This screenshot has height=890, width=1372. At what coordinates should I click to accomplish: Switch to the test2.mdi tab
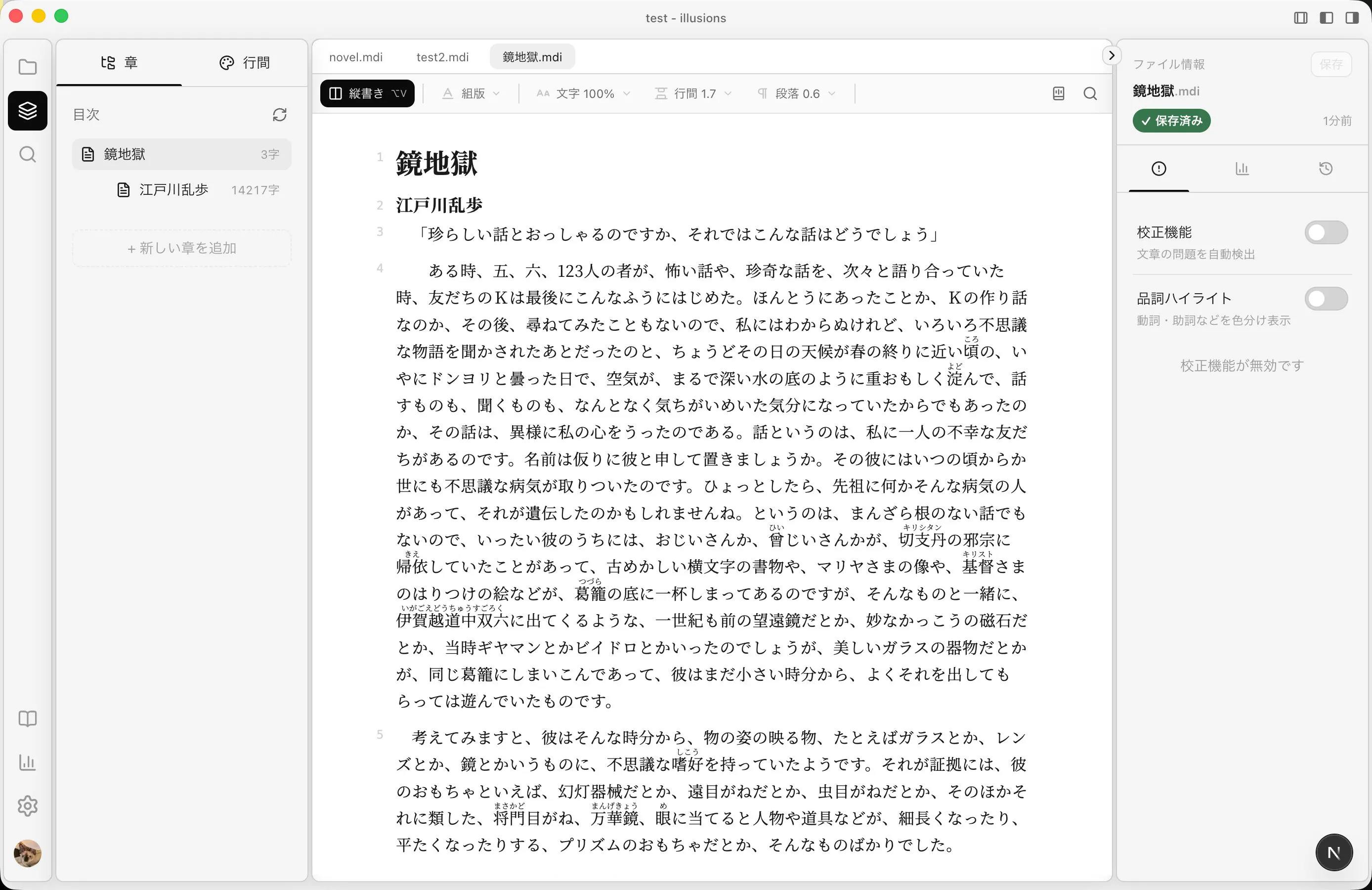pyautogui.click(x=442, y=57)
